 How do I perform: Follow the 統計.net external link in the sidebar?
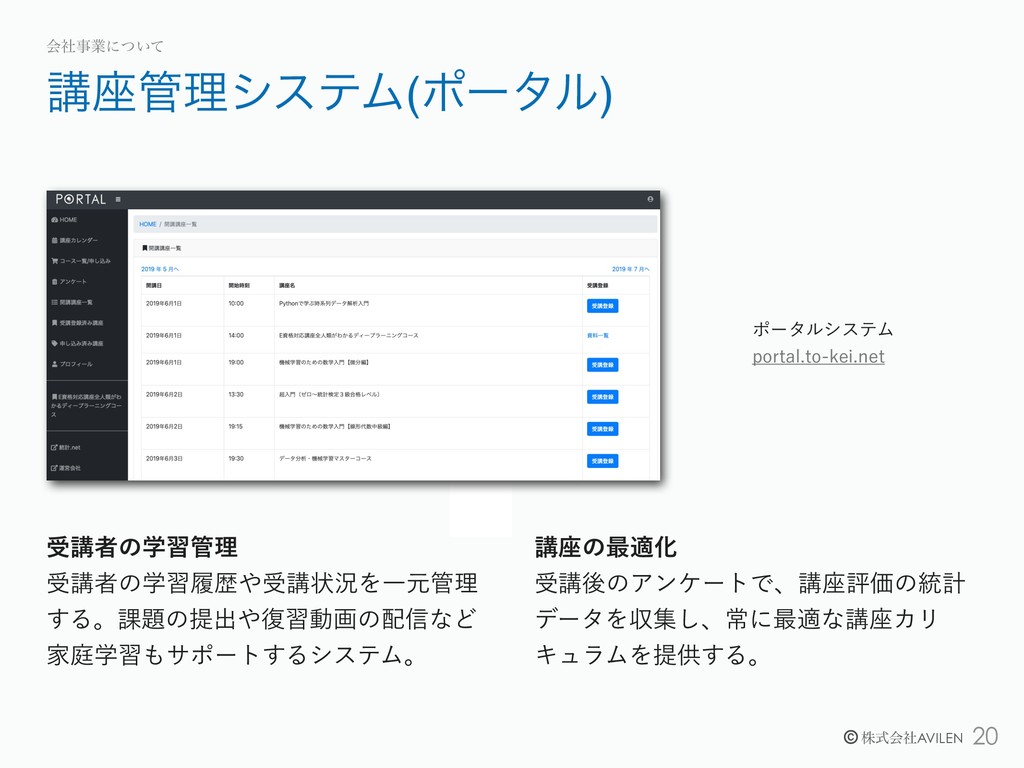click(x=66, y=447)
